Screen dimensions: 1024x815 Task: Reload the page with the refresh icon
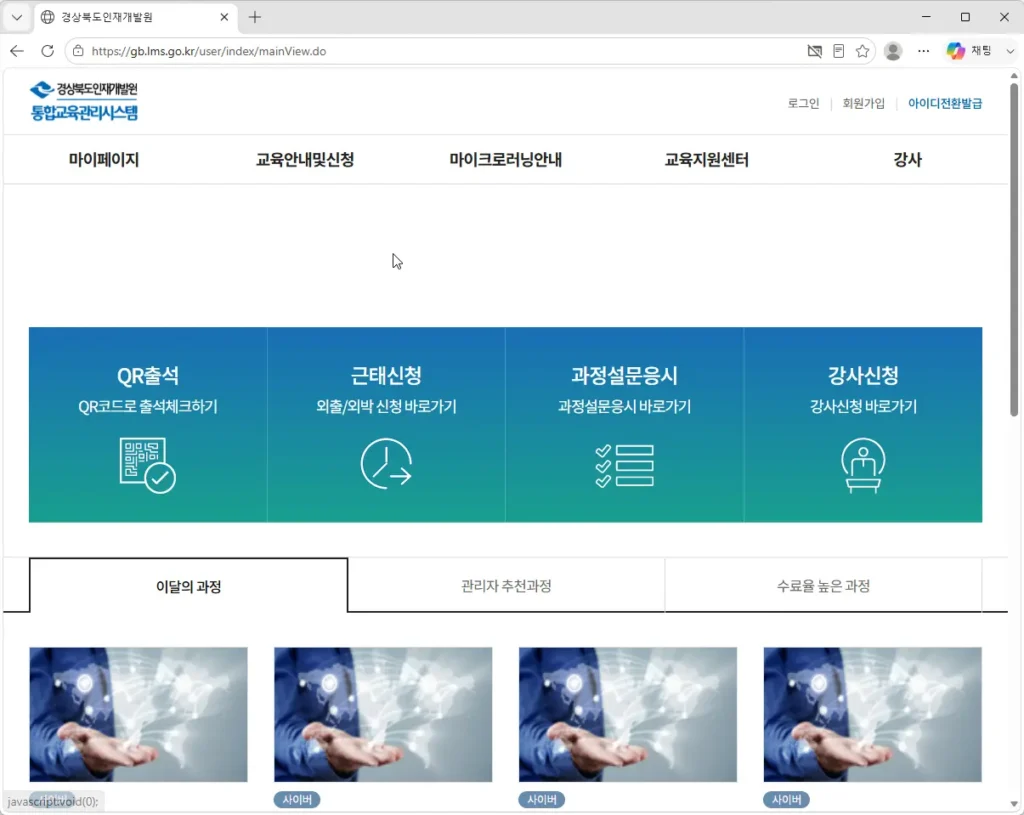coord(48,51)
